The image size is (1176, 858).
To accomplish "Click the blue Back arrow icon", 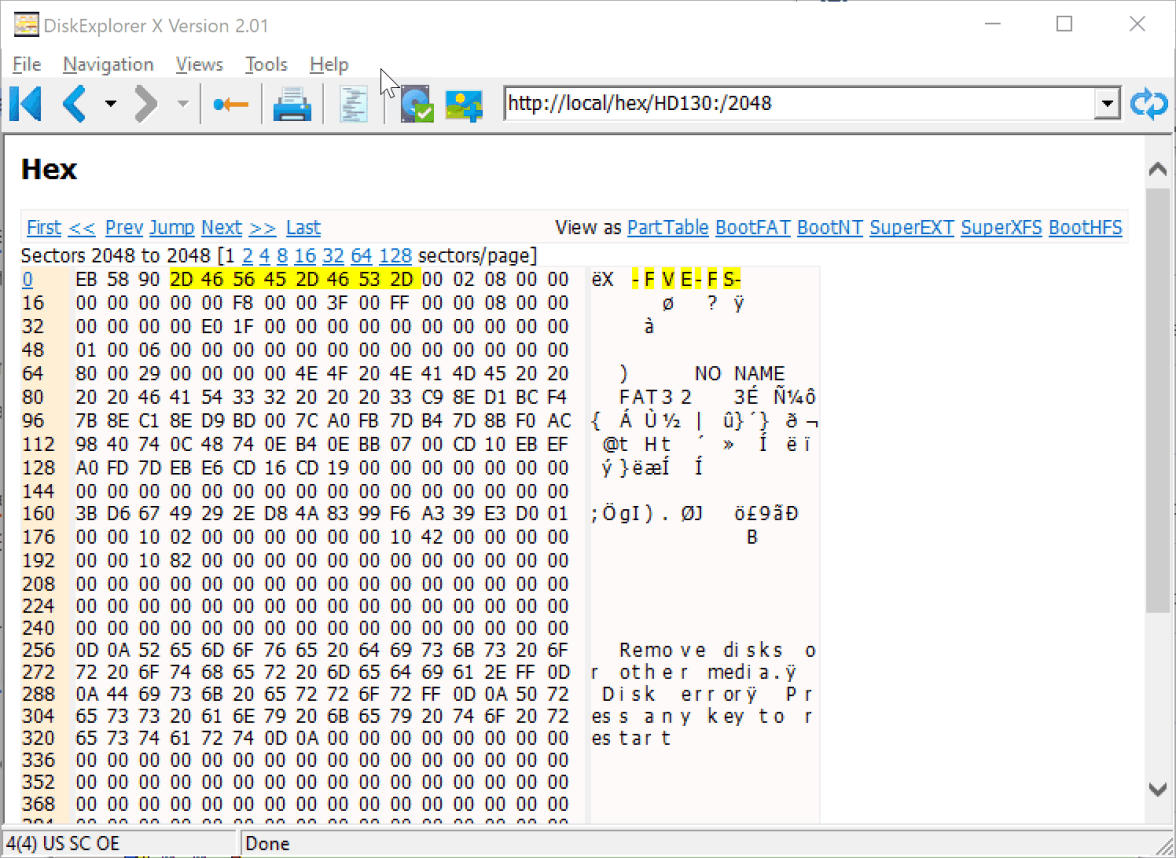I will click(x=75, y=103).
